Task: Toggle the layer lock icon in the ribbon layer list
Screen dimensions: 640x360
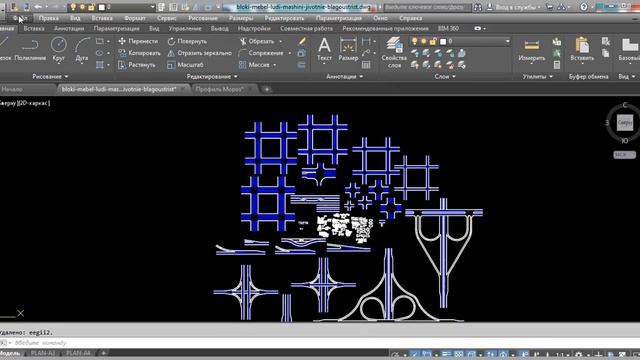Action: (433, 41)
